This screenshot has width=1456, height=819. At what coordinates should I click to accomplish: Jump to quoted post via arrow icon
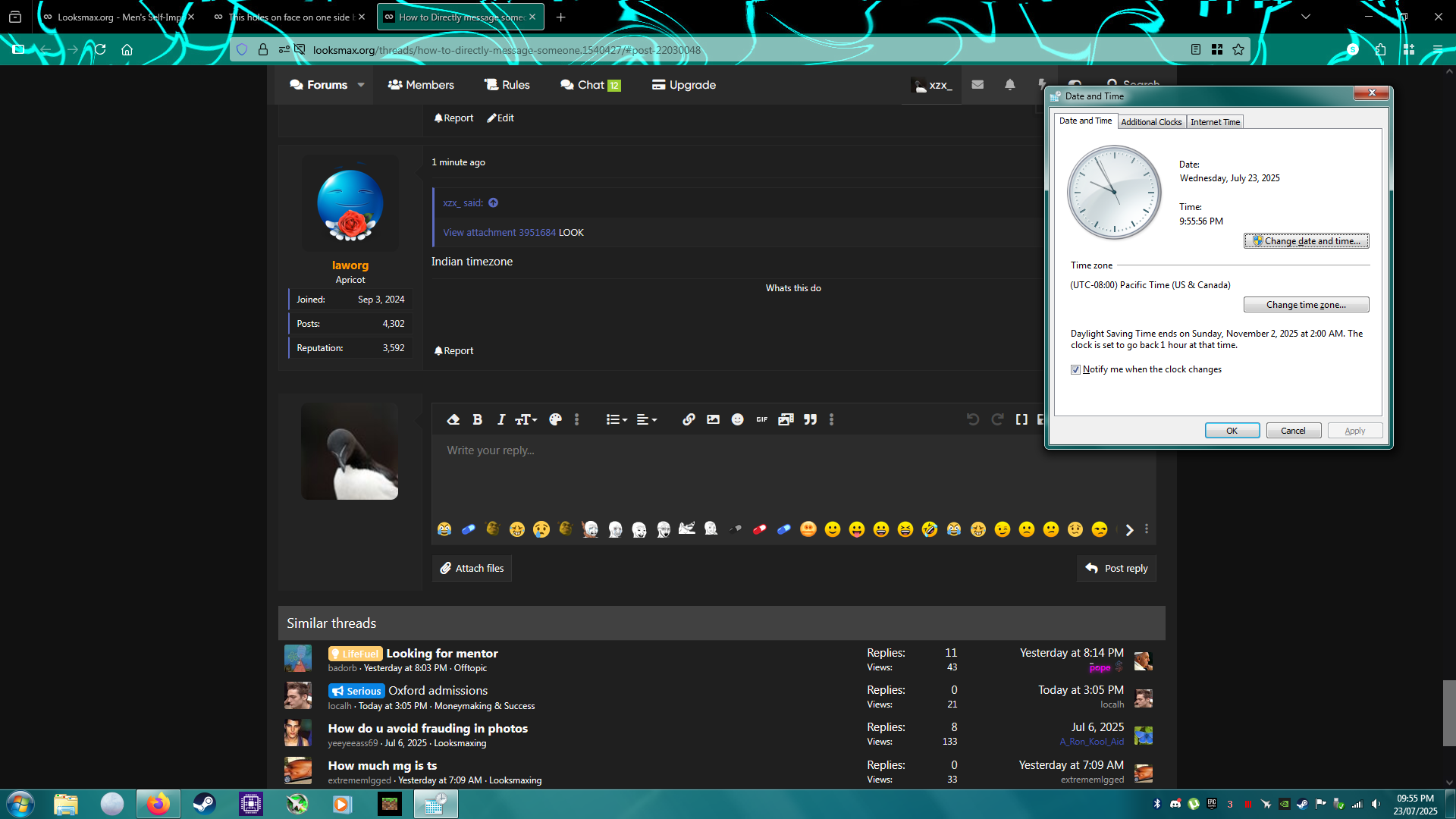tap(493, 202)
